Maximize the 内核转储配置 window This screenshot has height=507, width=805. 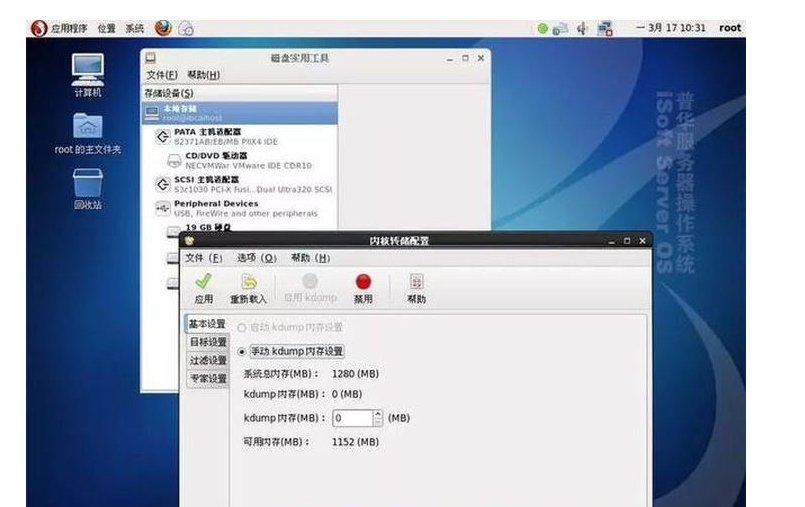tap(626, 240)
